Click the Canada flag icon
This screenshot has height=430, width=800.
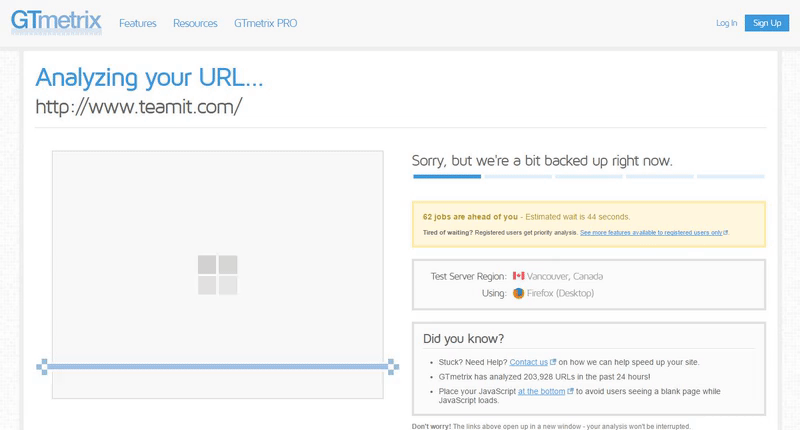click(x=518, y=276)
